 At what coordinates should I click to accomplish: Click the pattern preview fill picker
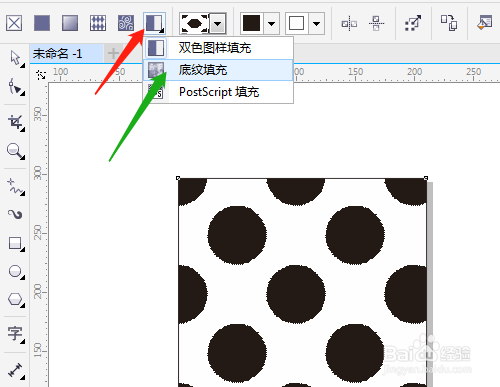coord(194,24)
